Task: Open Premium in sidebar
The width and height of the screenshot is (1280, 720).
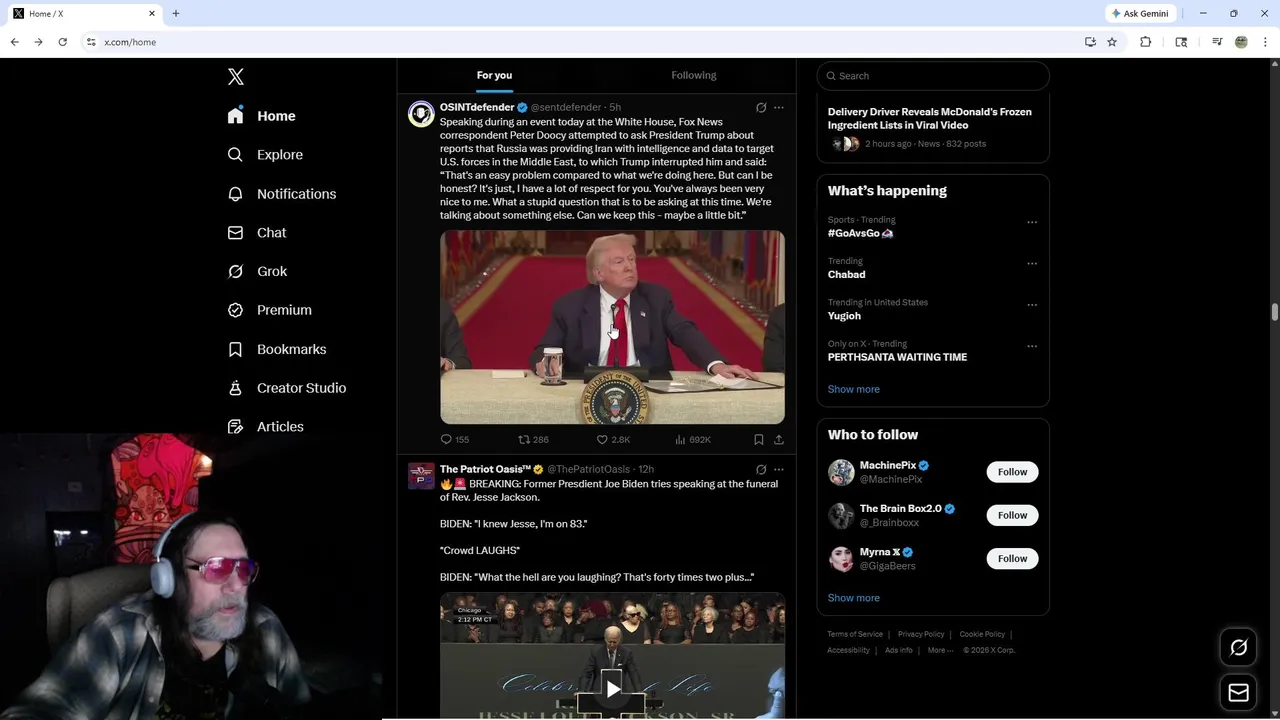Action: tap(270, 310)
